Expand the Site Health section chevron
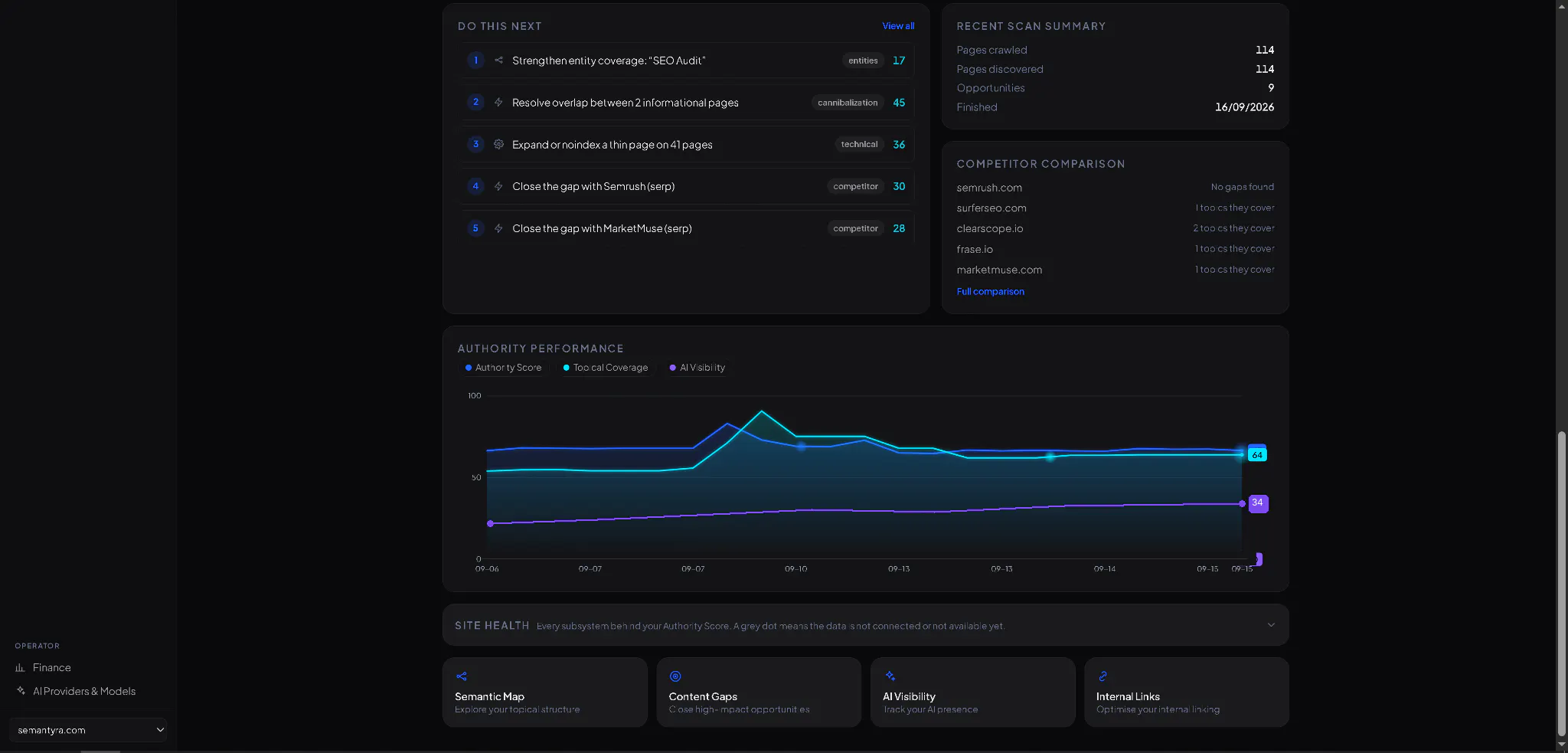 tap(1271, 625)
